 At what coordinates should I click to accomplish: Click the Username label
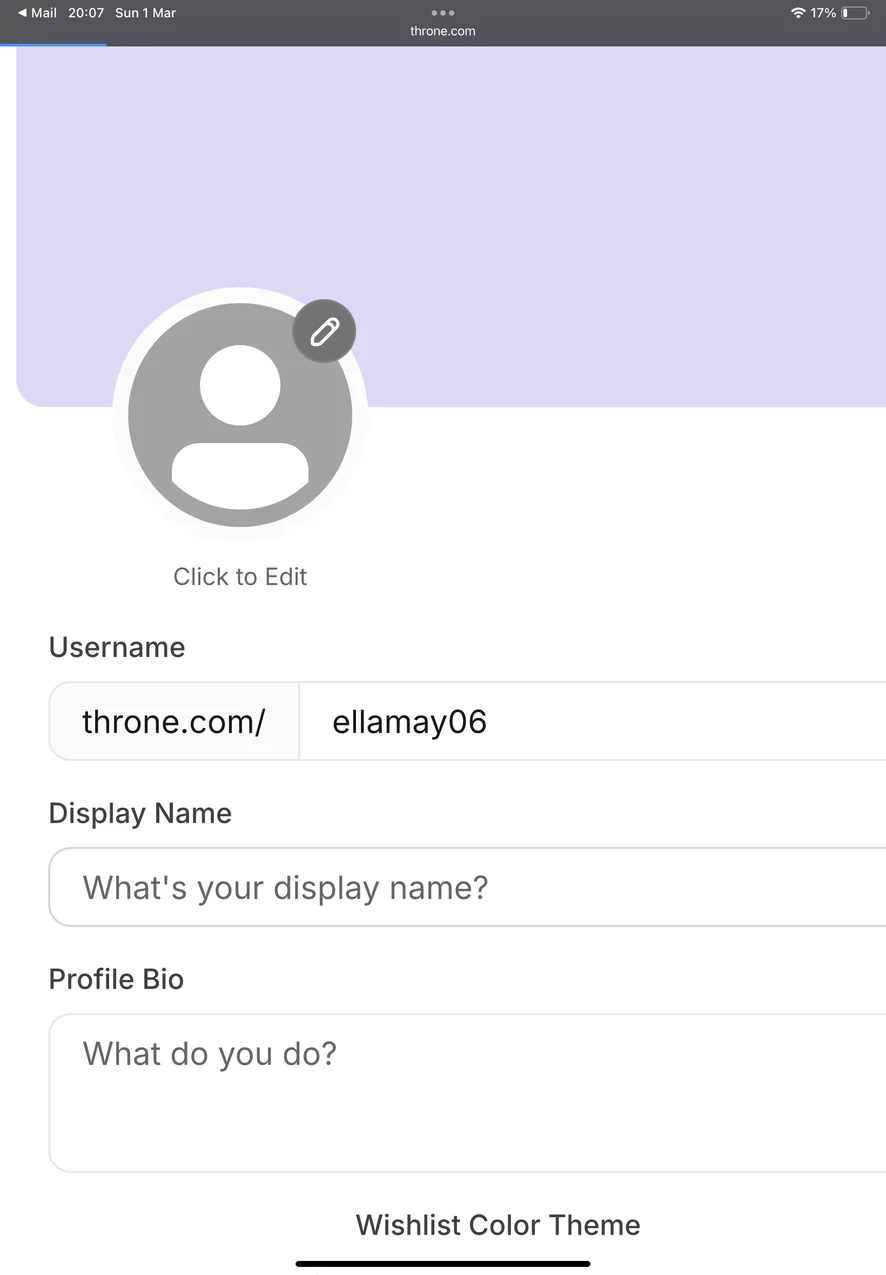tap(117, 648)
